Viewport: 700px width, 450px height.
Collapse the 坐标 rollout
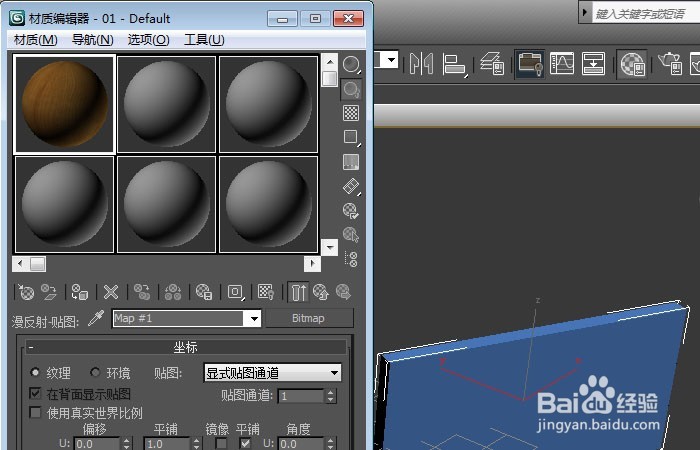(x=186, y=347)
